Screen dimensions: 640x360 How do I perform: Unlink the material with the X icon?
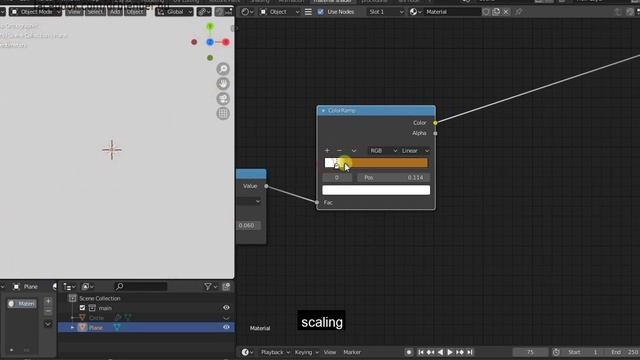(x=506, y=12)
